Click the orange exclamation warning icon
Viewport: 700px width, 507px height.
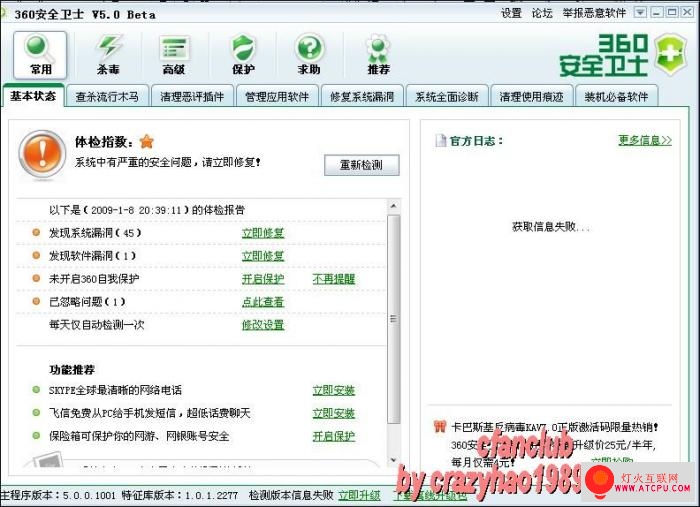coord(42,154)
